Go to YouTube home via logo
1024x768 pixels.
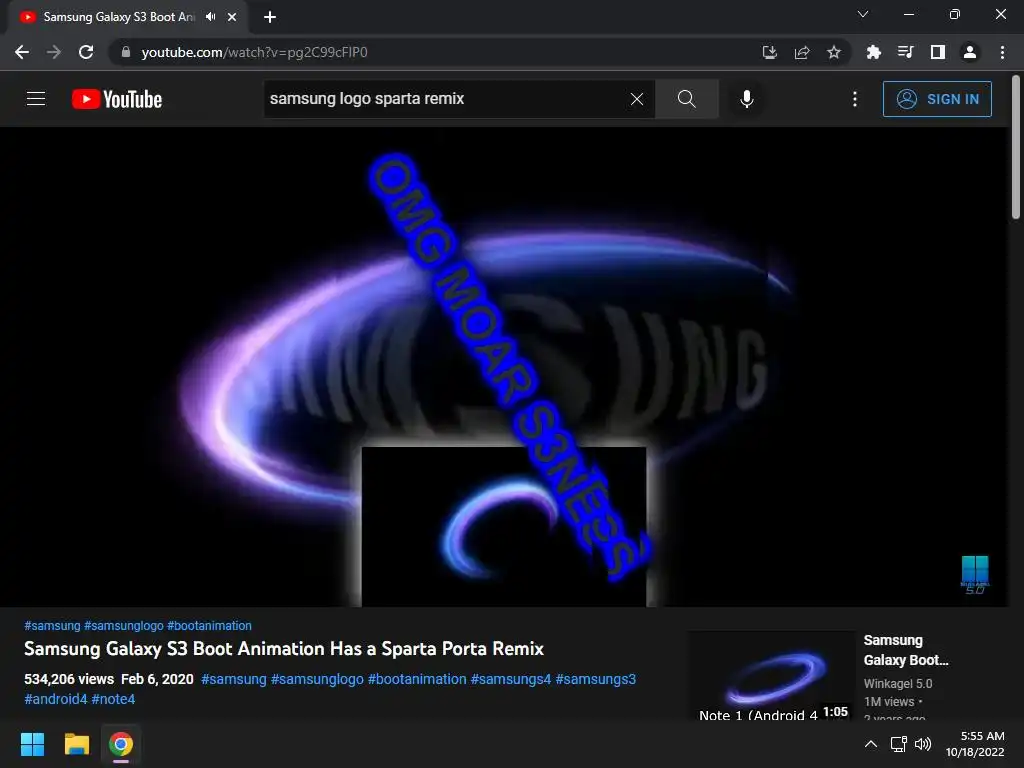coord(117,99)
